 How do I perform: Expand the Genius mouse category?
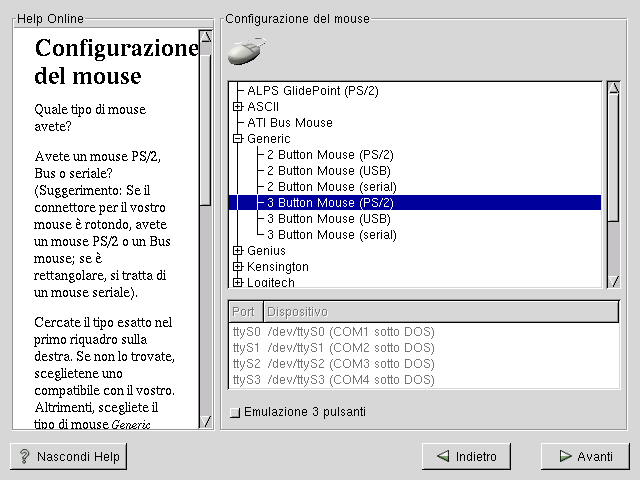pos(237,251)
